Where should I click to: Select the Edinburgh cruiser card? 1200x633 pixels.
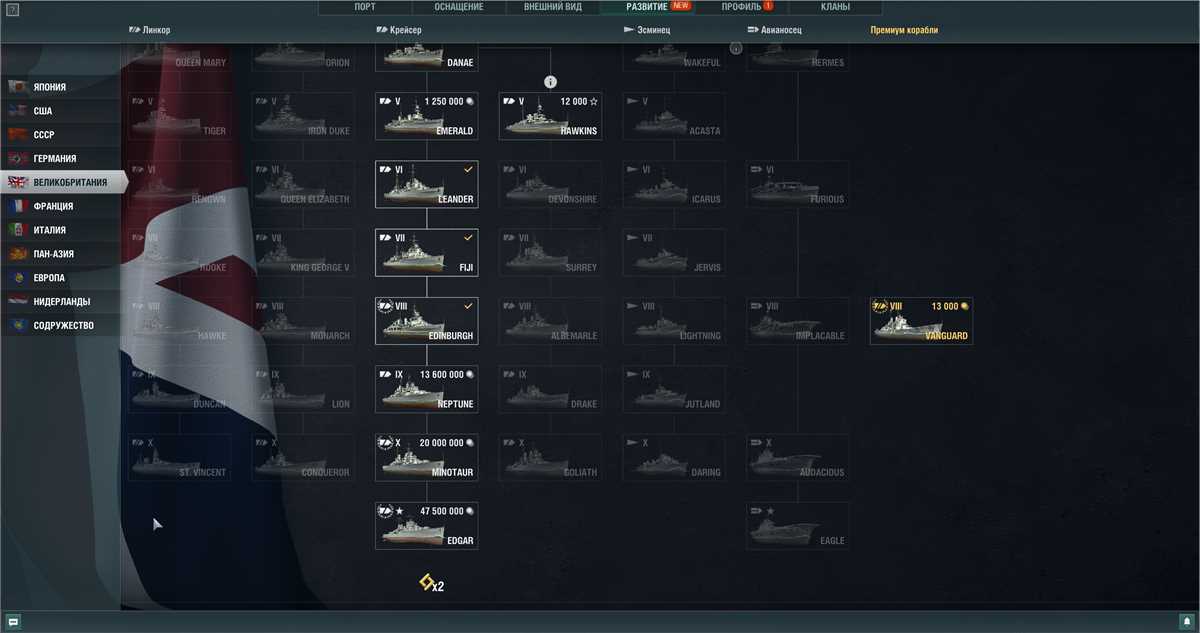(x=426, y=321)
